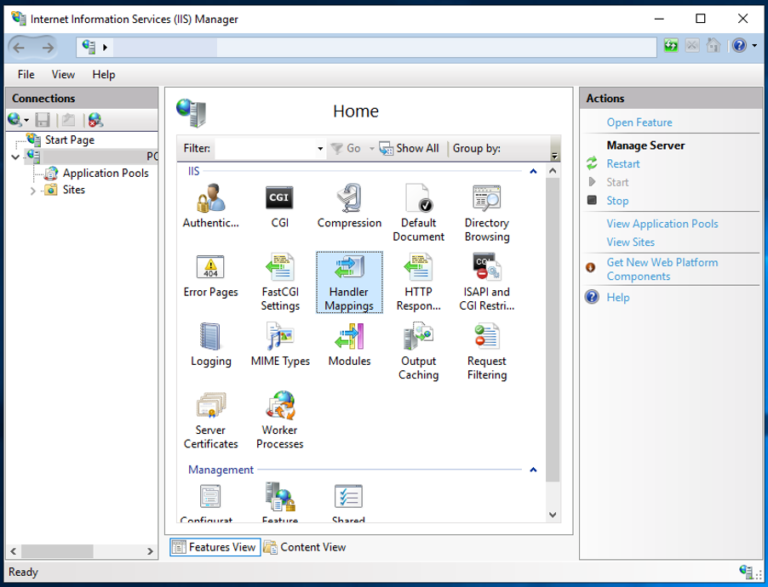The width and height of the screenshot is (768, 587).
Task: Open the Directory Browsing feature
Action: (487, 213)
